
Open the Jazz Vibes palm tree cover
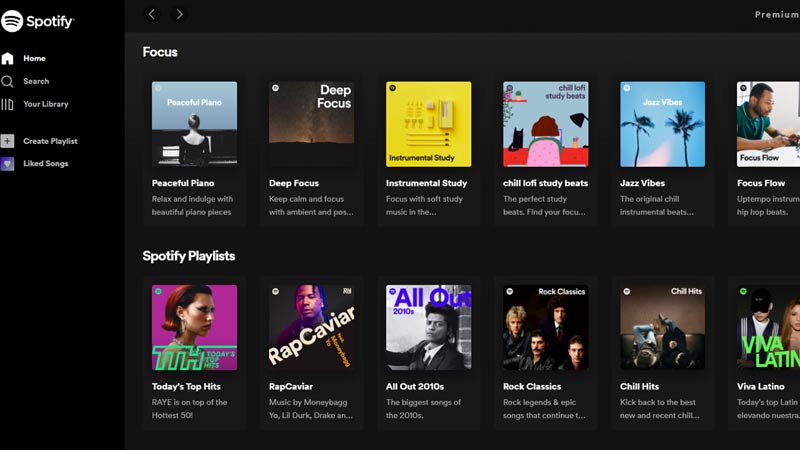662,124
